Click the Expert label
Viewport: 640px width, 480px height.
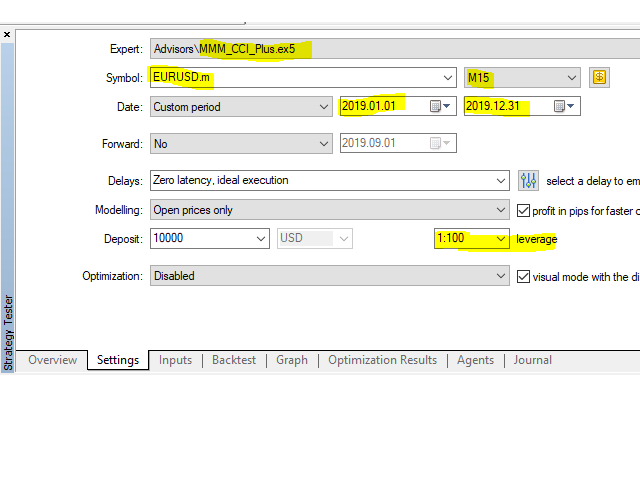coord(126,49)
